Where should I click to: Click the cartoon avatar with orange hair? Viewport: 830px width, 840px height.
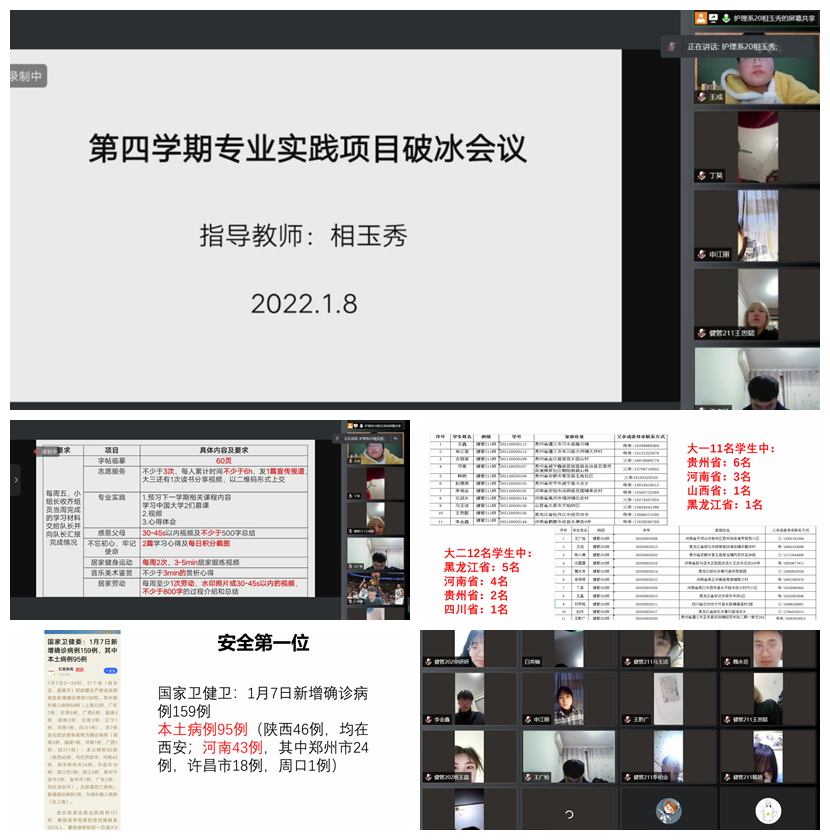point(669,809)
